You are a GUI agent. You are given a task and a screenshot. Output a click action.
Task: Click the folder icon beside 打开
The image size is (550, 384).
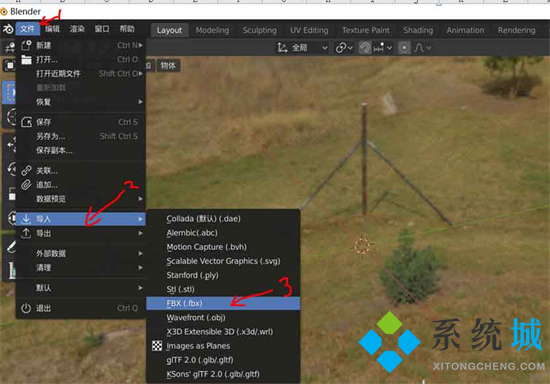26,59
